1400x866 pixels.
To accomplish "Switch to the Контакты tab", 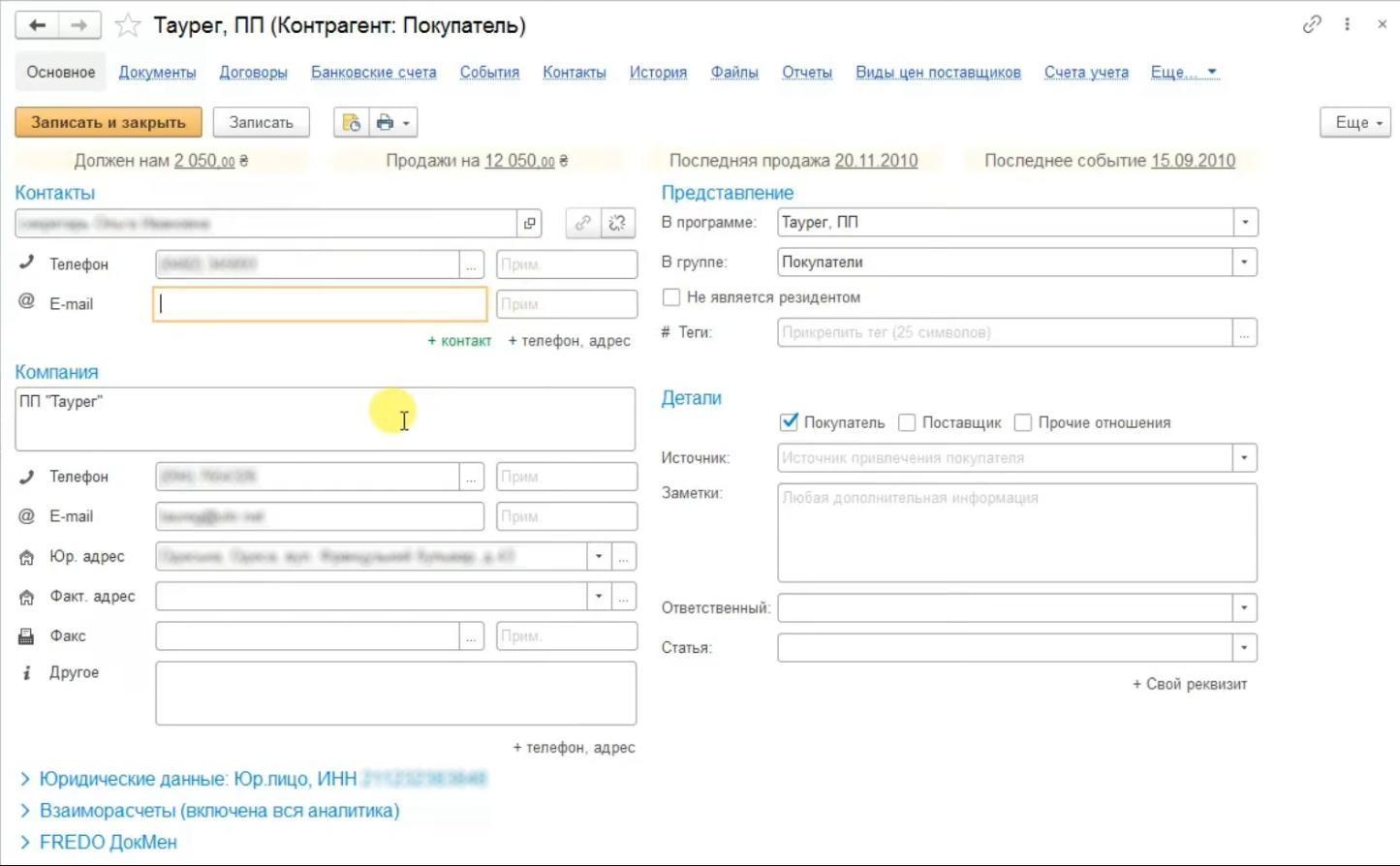I will point(575,73).
